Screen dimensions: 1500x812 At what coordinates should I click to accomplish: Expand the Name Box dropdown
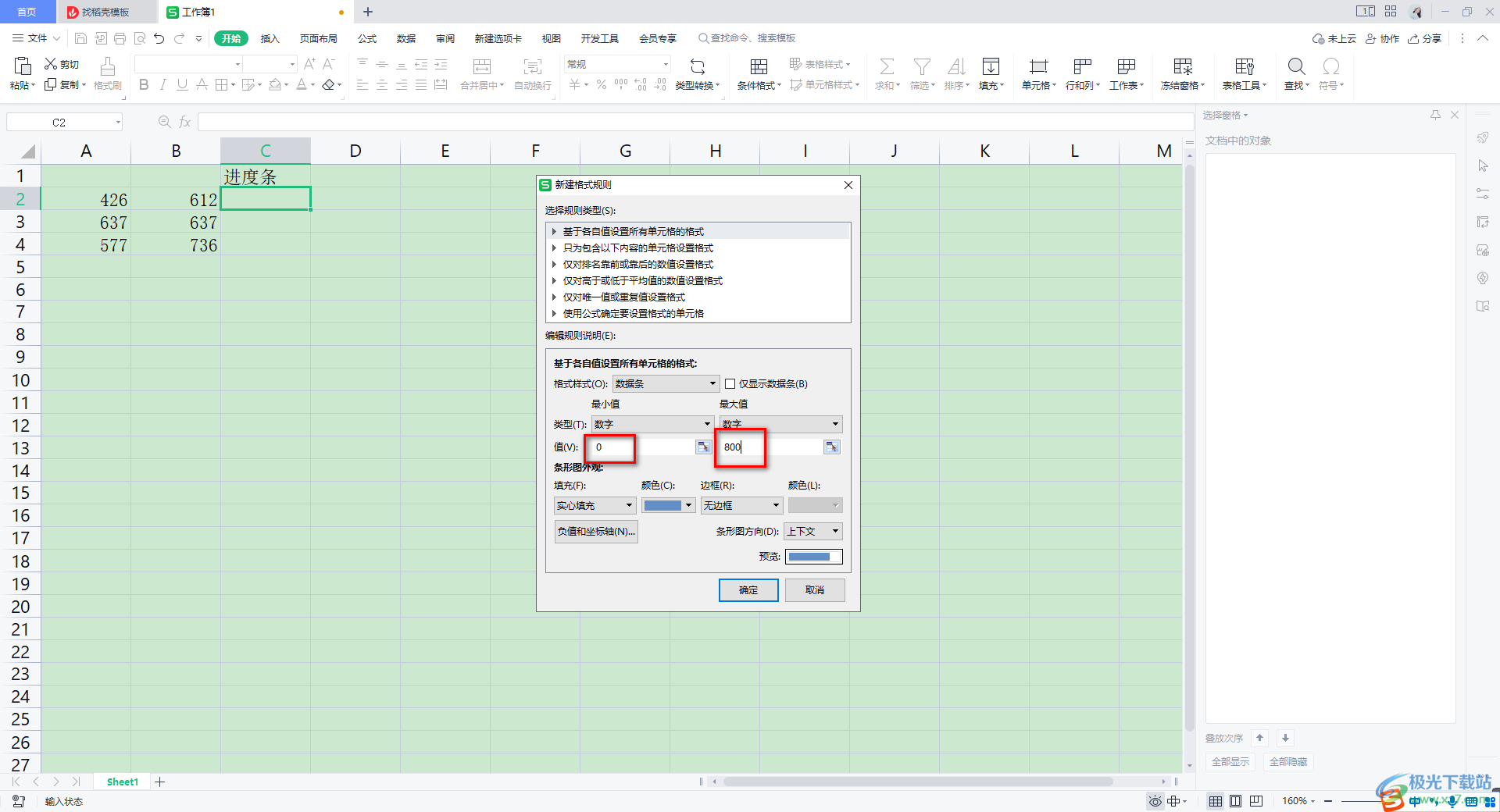pyautogui.click(x=118, y=122)
